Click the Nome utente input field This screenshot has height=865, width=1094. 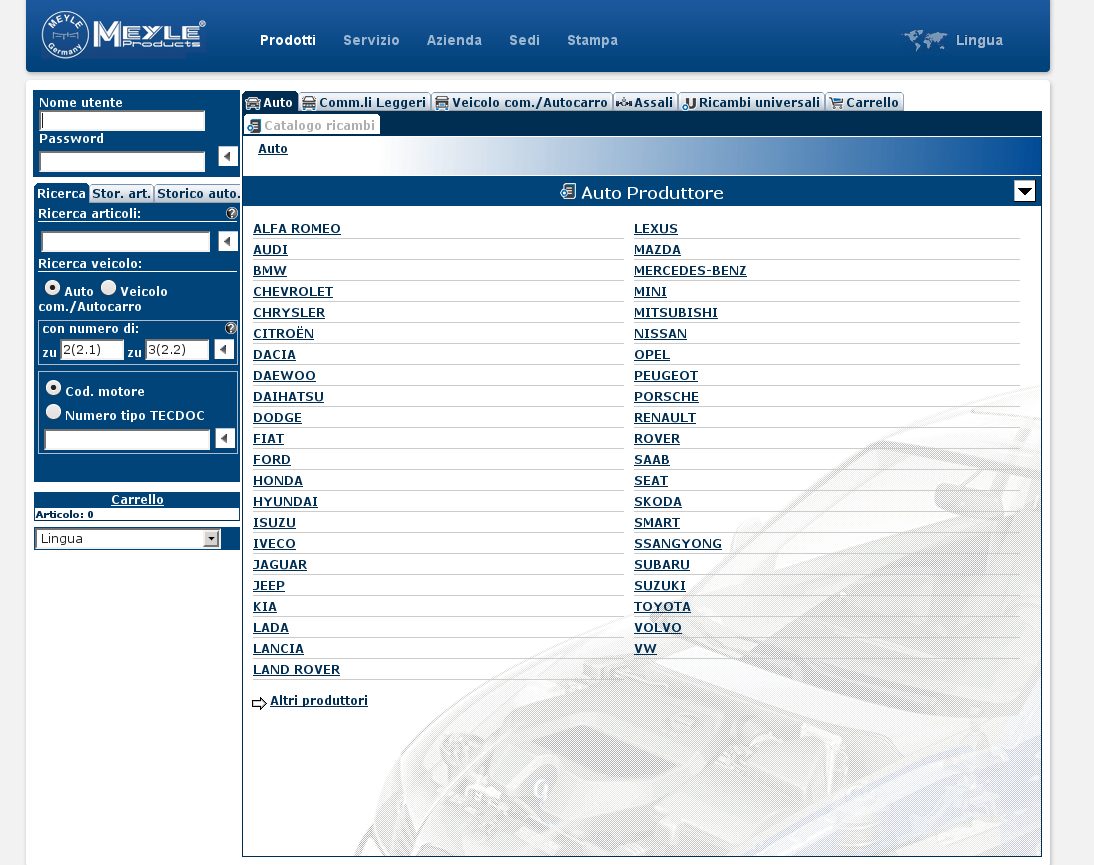click(123, 121)
